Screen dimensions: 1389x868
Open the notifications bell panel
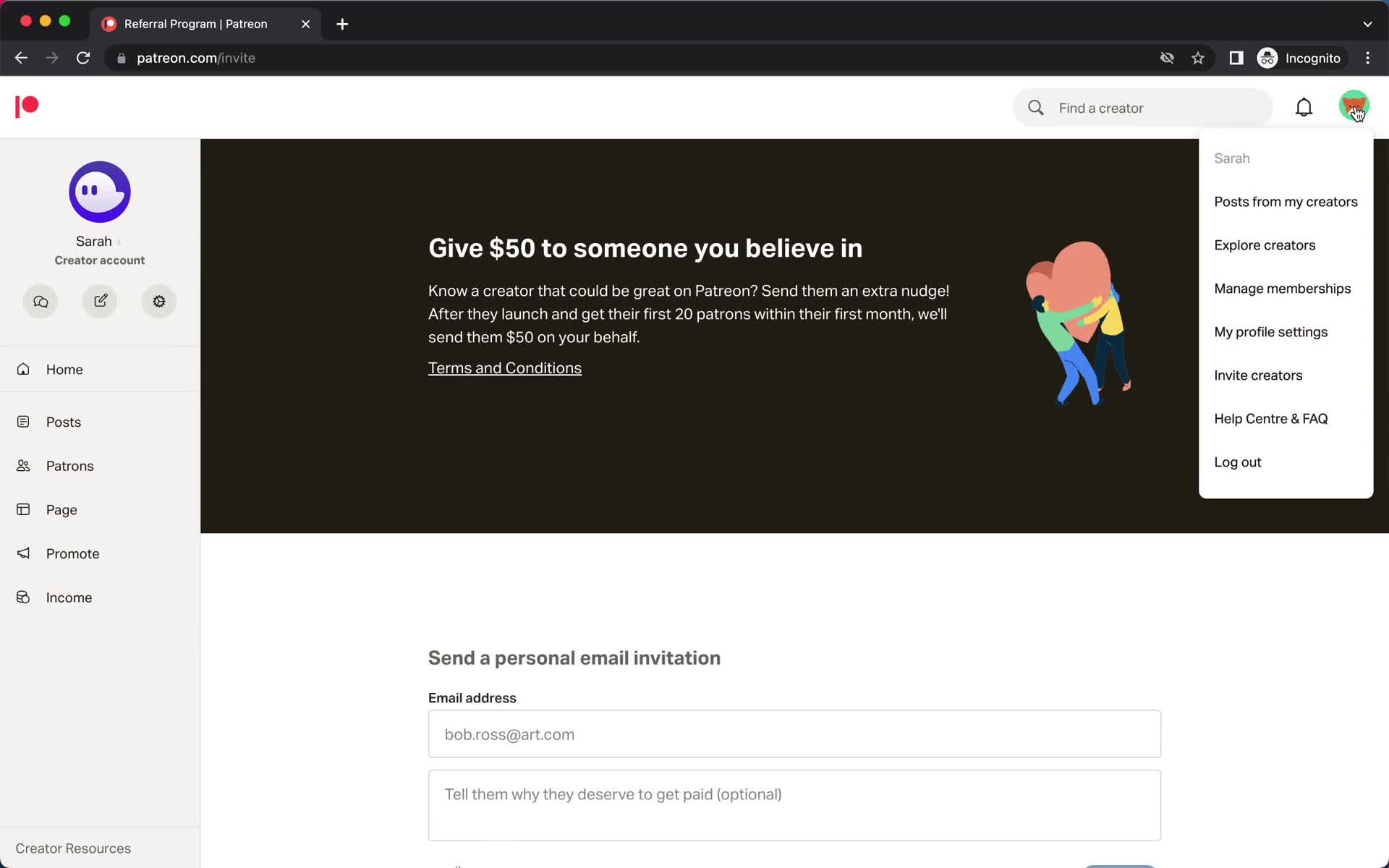[1304, 107]
